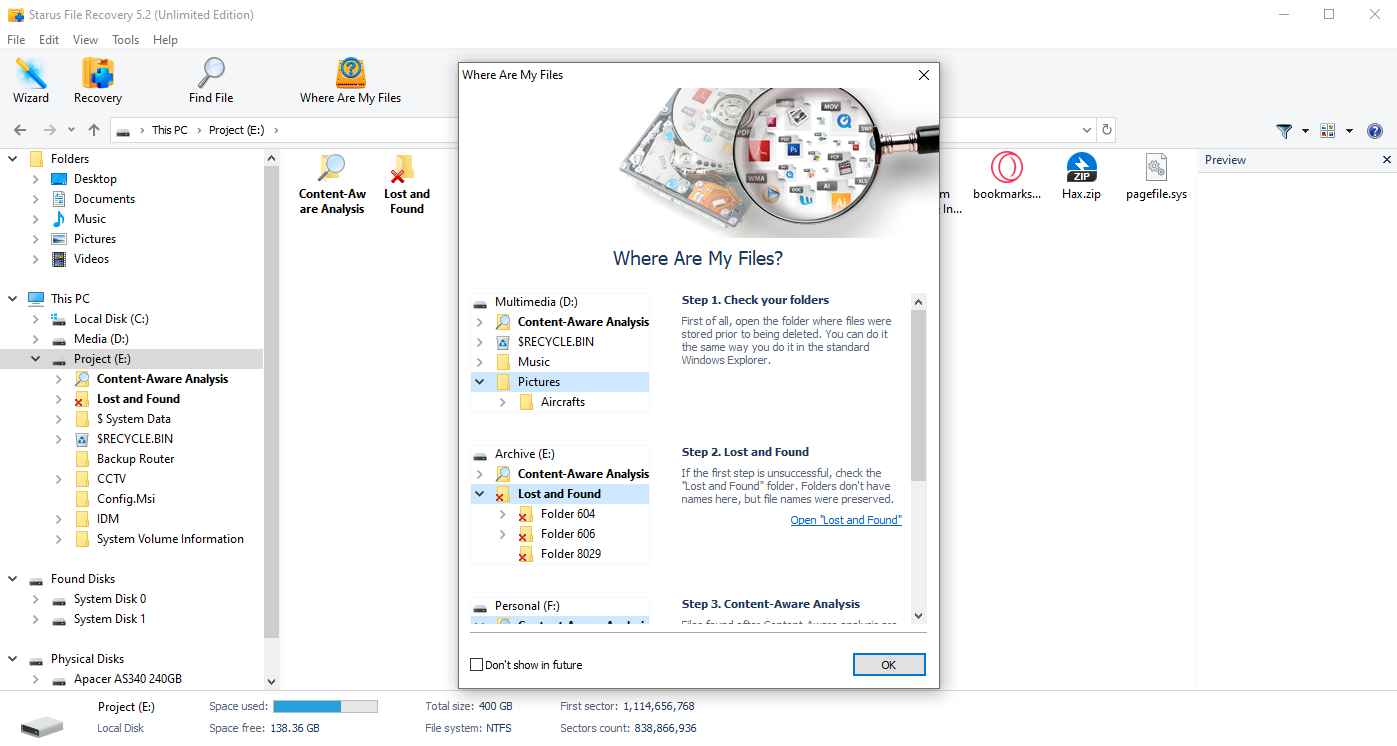Select Media (D:) drive in tree
The height and width of the screenshot is (746, 1397).
(x=102, y=339)
